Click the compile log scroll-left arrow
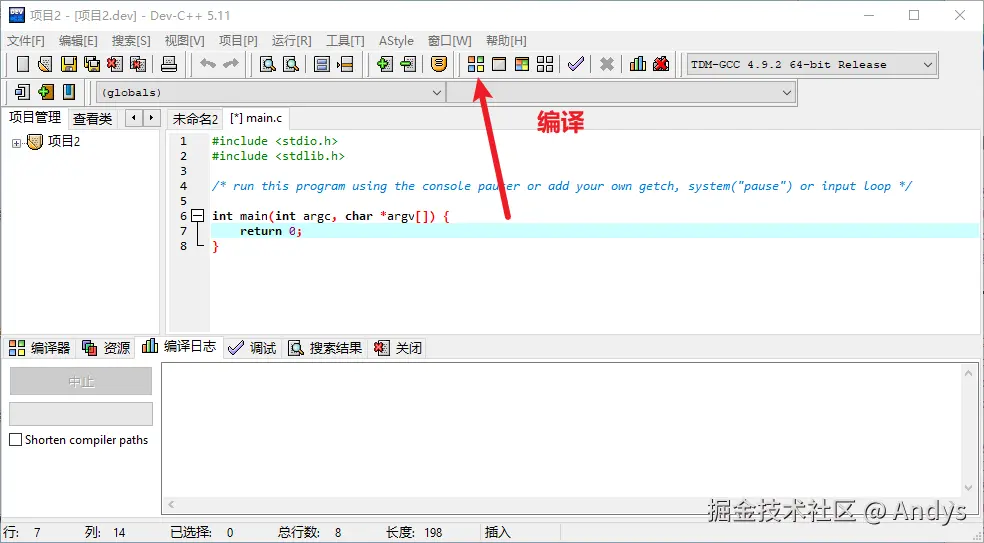The width and height of the screenshot is (984, 543). click(x=171, y=504)
